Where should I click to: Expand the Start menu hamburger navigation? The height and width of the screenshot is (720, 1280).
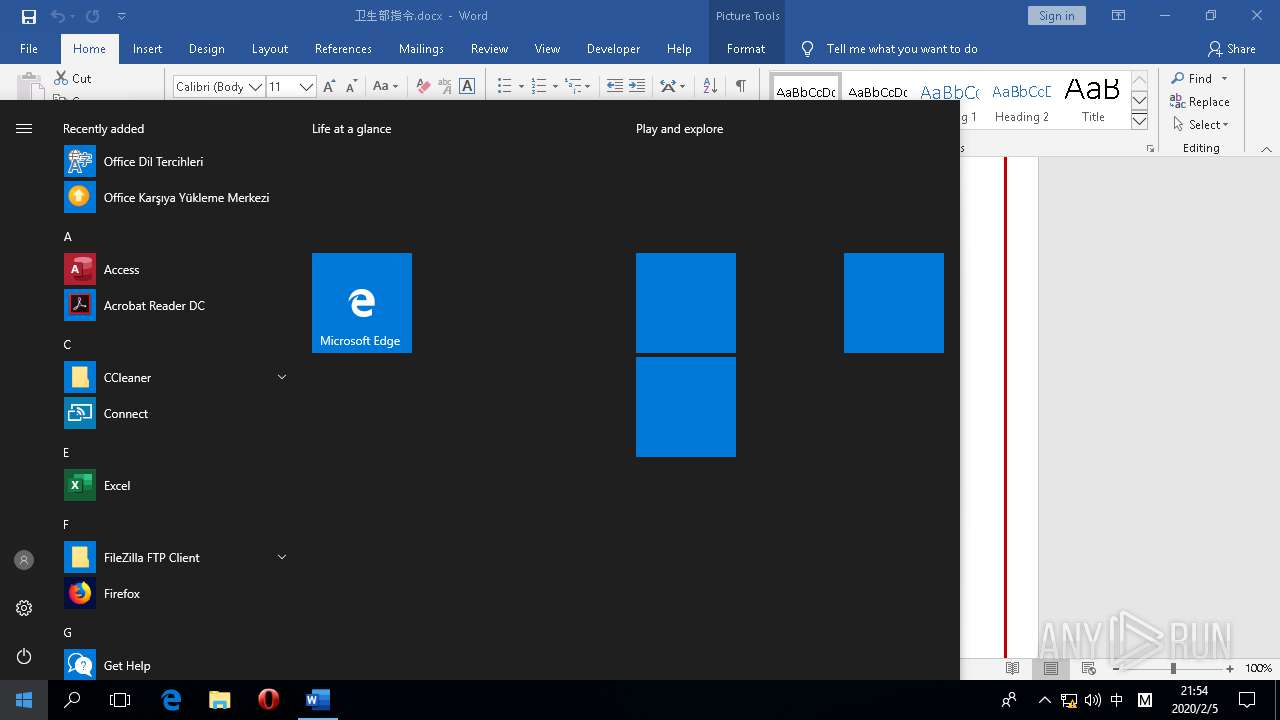(x=24, y=128)
